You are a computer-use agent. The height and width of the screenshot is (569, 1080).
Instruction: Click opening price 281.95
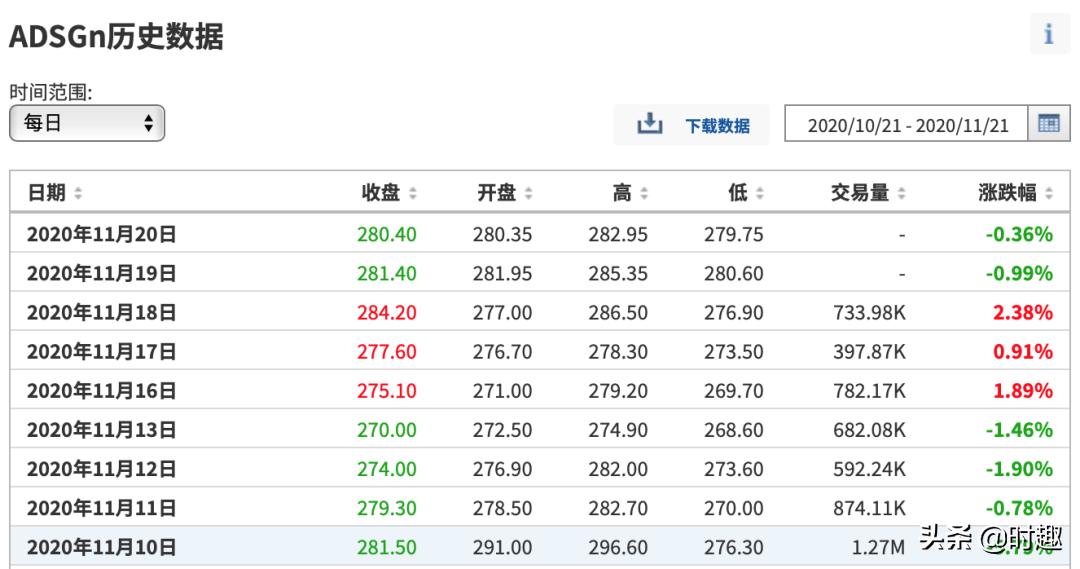point(502,273)
